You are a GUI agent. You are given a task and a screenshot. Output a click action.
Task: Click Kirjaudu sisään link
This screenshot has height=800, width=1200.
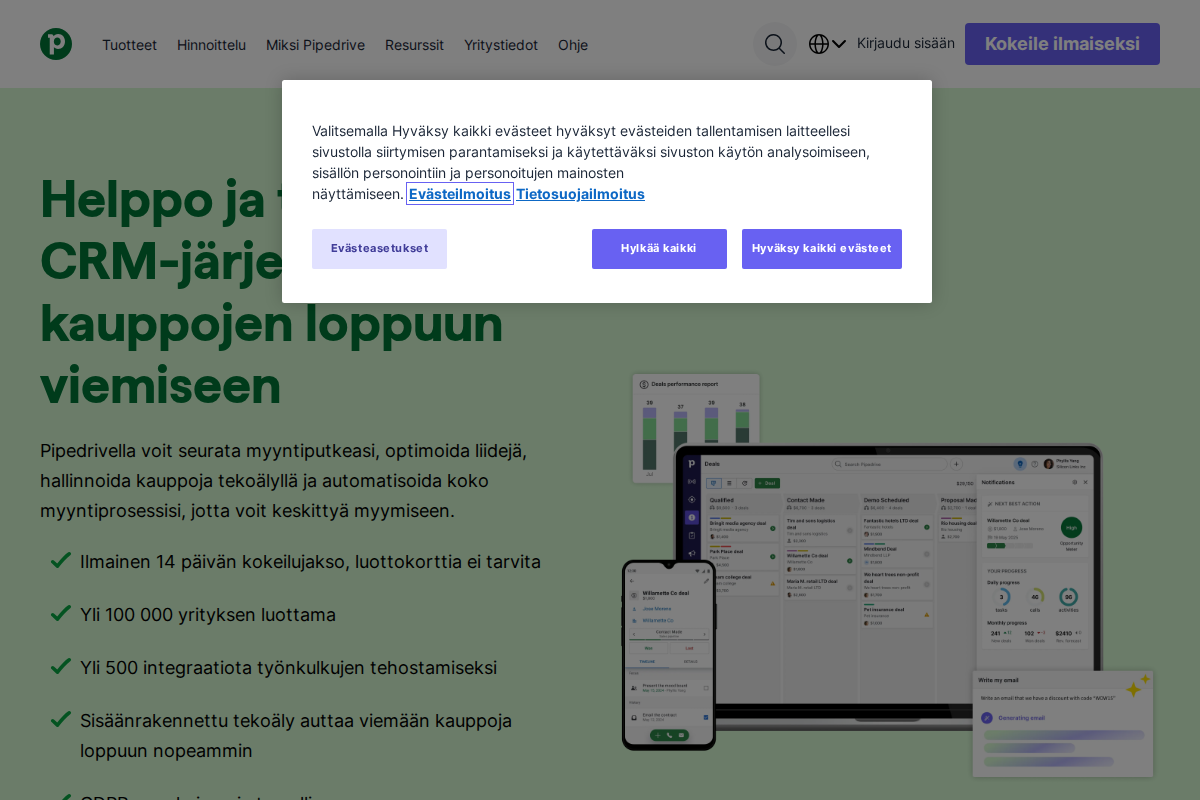(x=905, y=43)
